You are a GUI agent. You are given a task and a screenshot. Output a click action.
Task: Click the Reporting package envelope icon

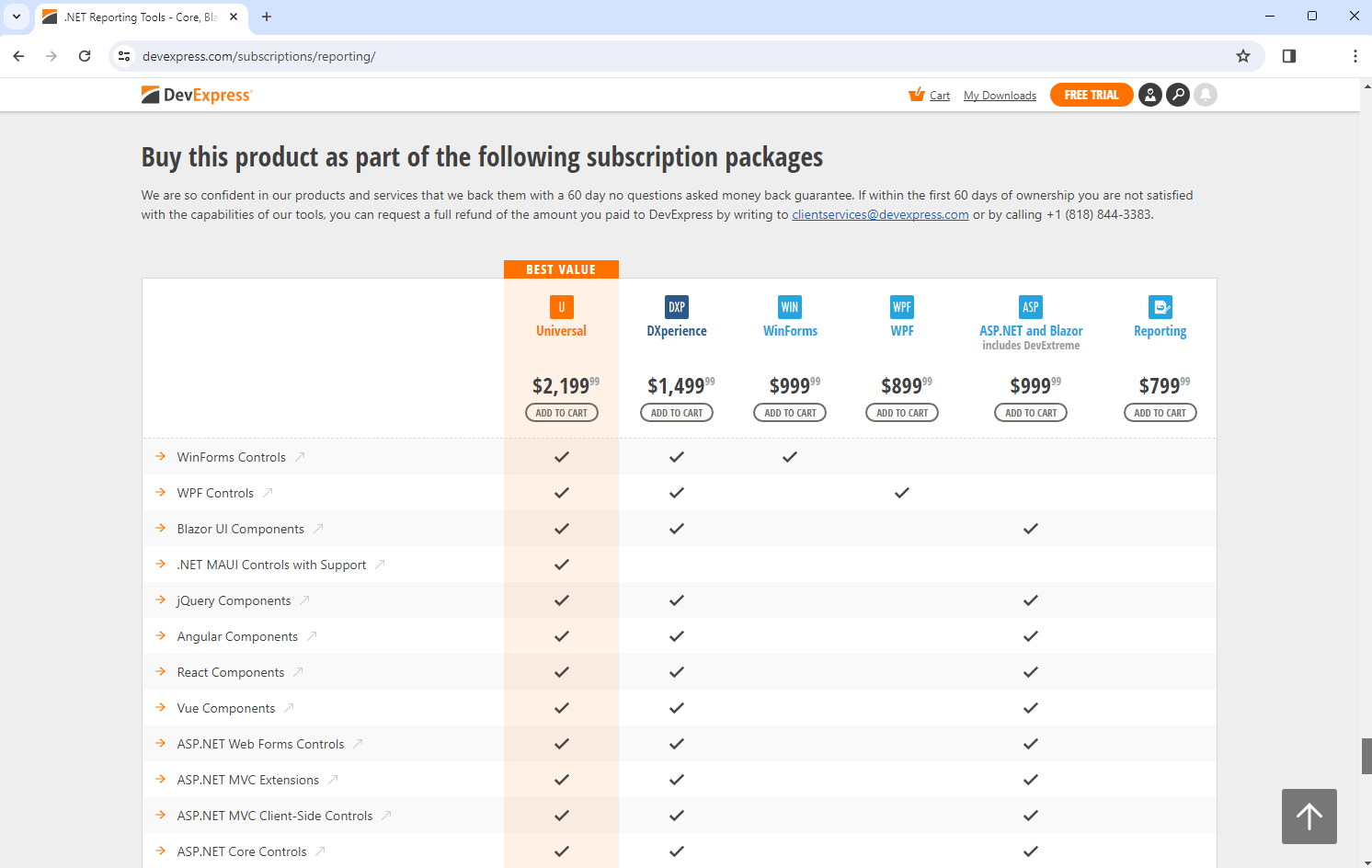pyautogui.click(x=1160, y=306)
